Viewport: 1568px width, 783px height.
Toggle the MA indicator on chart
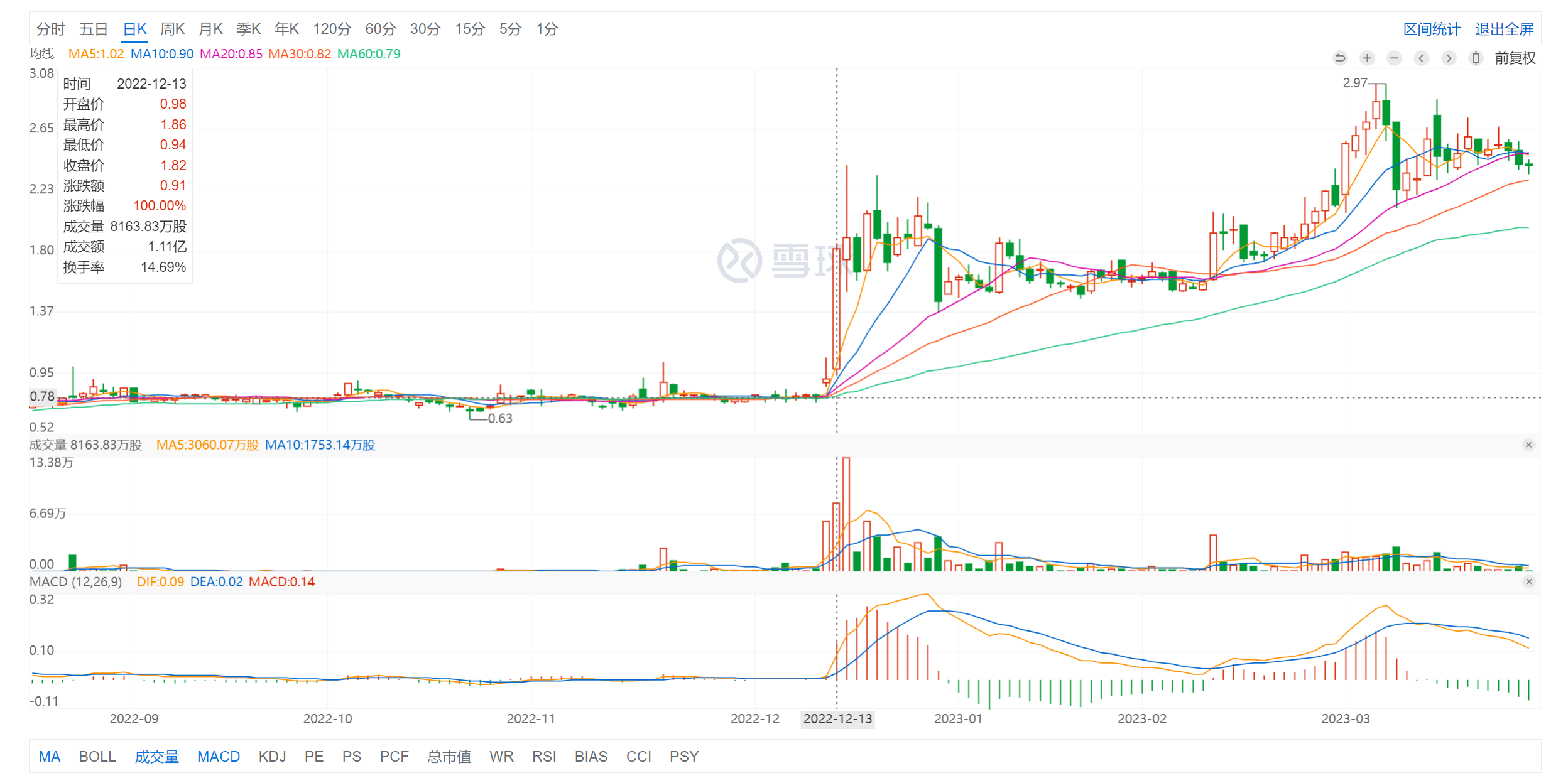tap(50, 757)
